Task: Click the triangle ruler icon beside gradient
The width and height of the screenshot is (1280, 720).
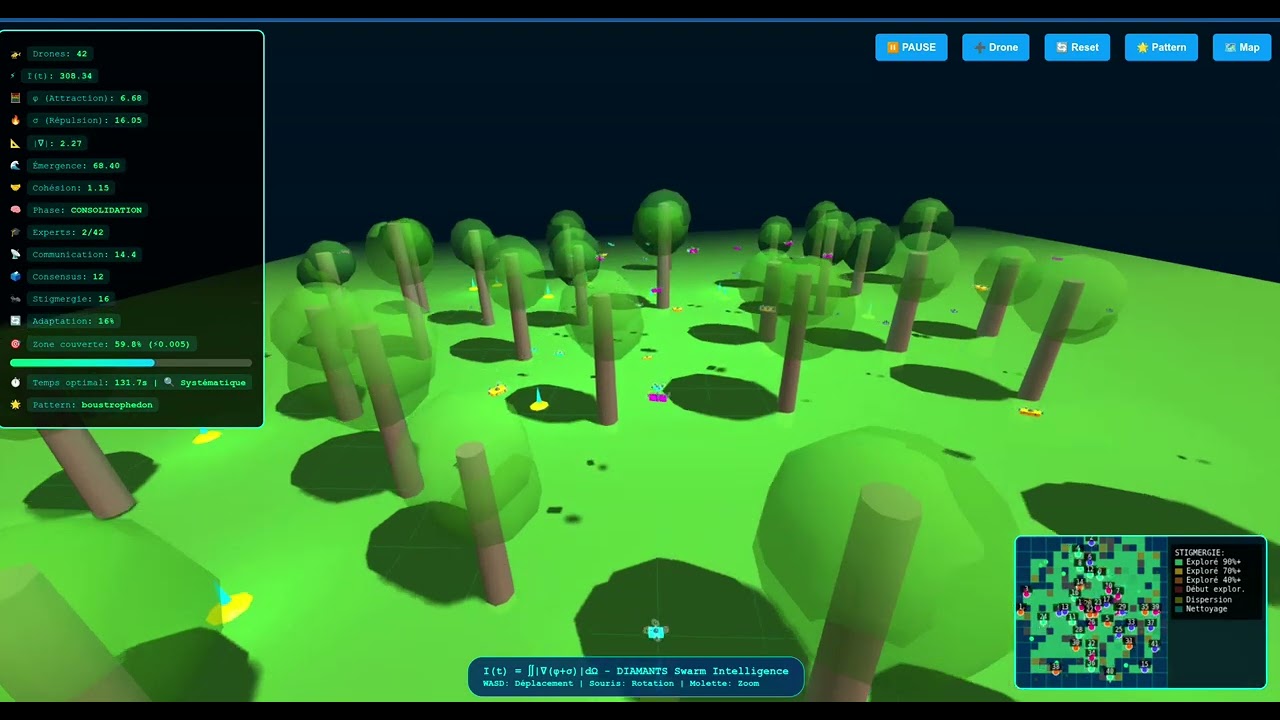Action: click(15, 143)
